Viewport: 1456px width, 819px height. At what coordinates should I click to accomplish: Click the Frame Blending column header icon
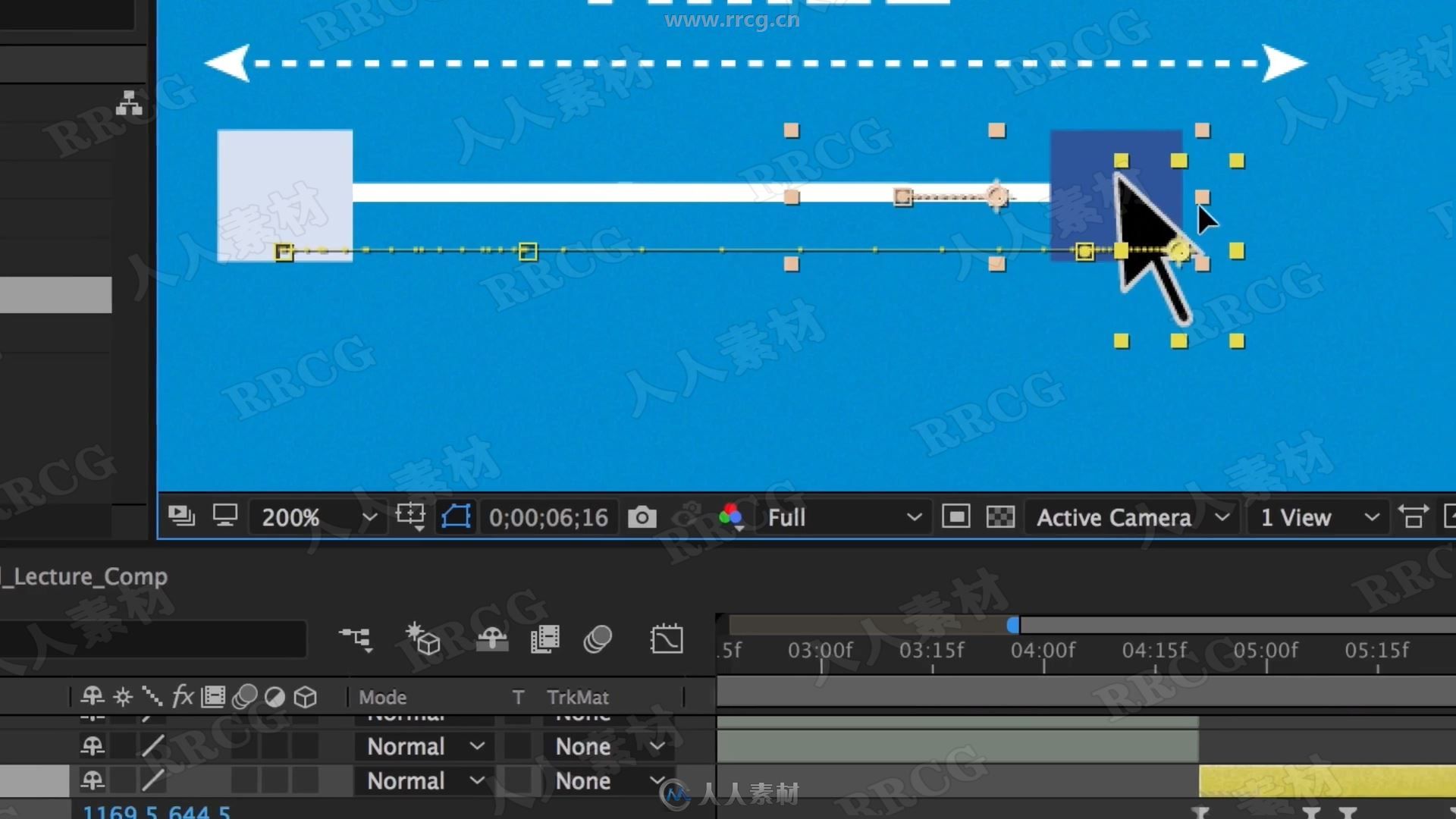(214, 696)
